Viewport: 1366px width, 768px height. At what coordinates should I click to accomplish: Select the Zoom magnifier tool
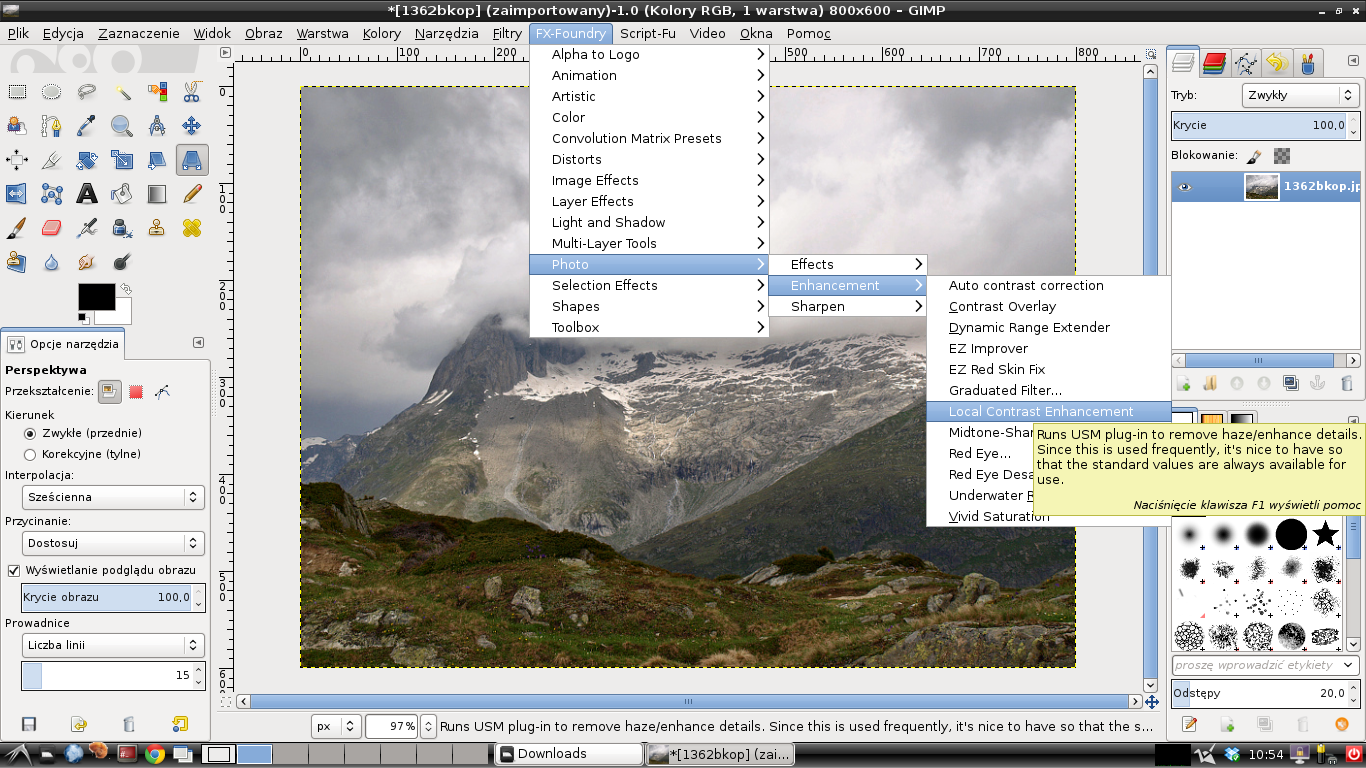click(122, 126)
